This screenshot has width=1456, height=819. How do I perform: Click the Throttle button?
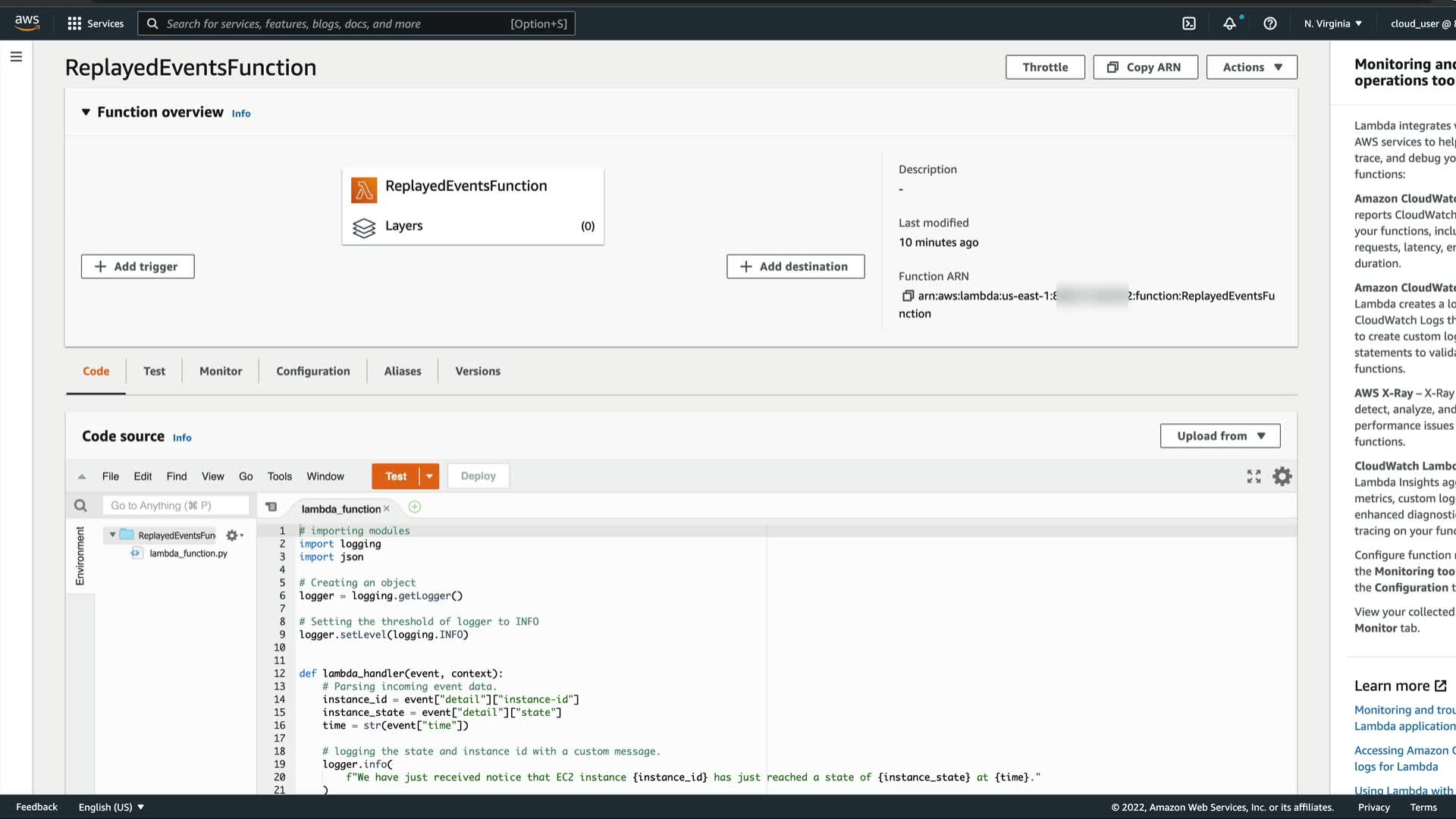point(1044,67)
